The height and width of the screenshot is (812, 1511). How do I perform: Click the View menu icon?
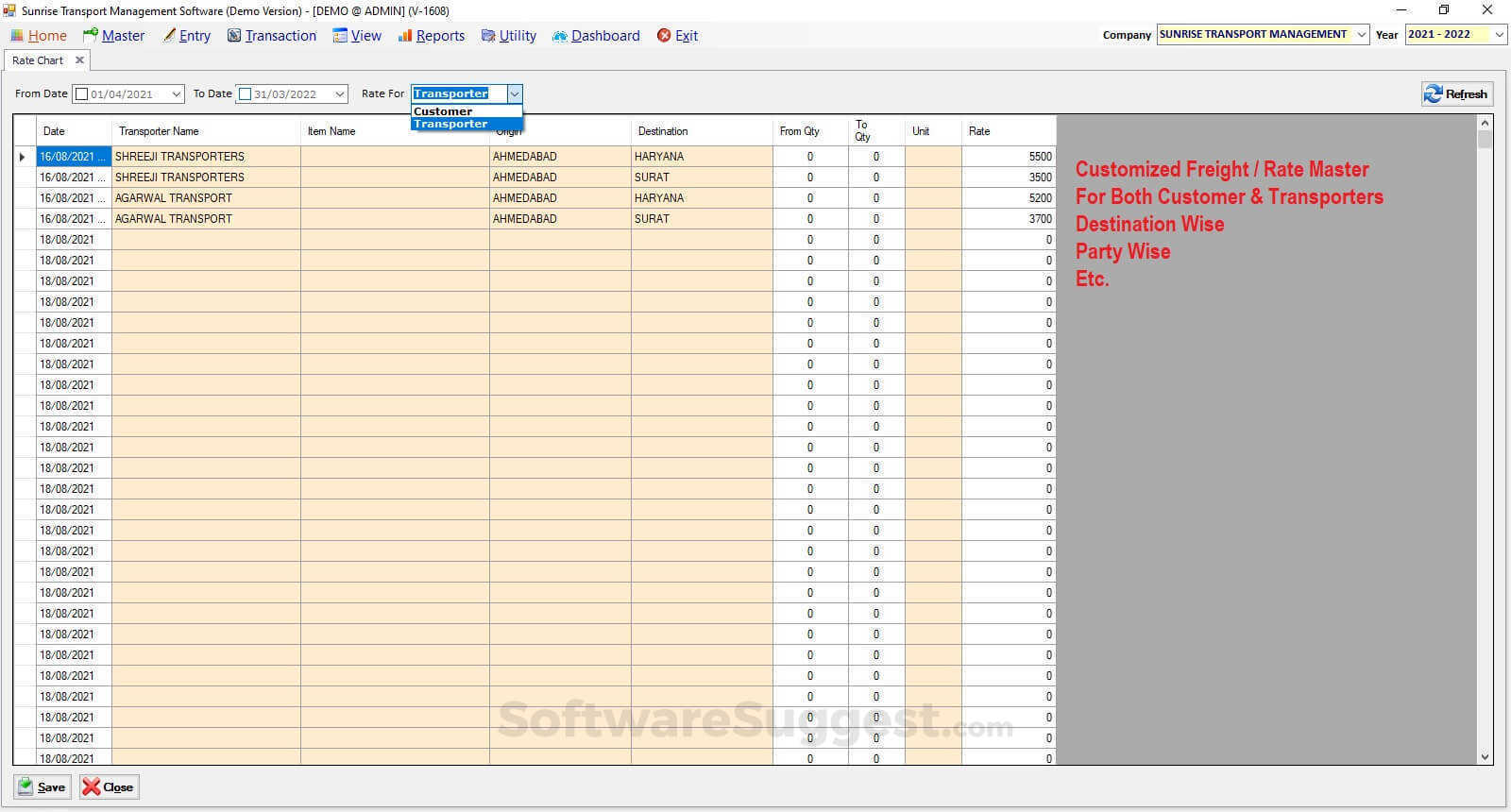pyautogui.click(x=340, y=36)
